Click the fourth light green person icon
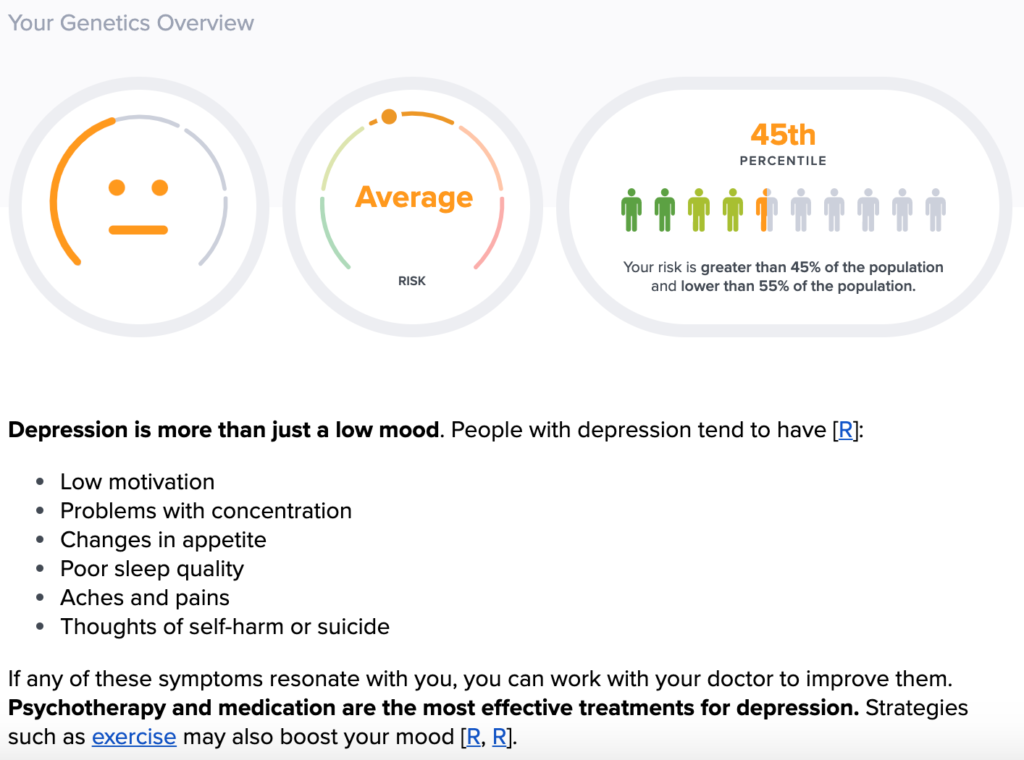 [x=733, y=210]
